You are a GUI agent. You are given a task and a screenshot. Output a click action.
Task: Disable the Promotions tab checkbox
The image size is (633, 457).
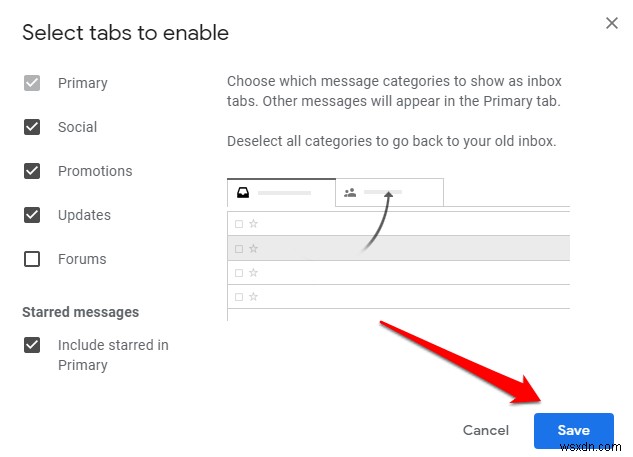coord(32,171)
